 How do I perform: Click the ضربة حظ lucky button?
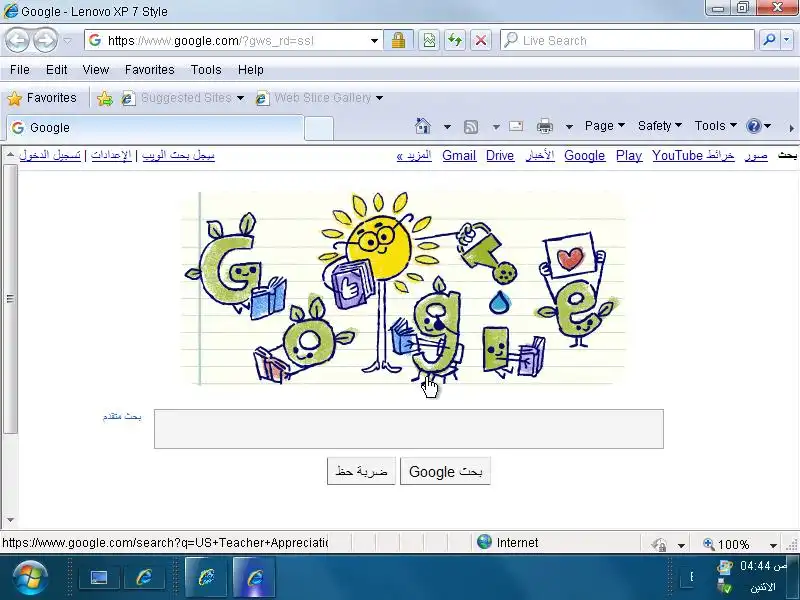(361, 471)
